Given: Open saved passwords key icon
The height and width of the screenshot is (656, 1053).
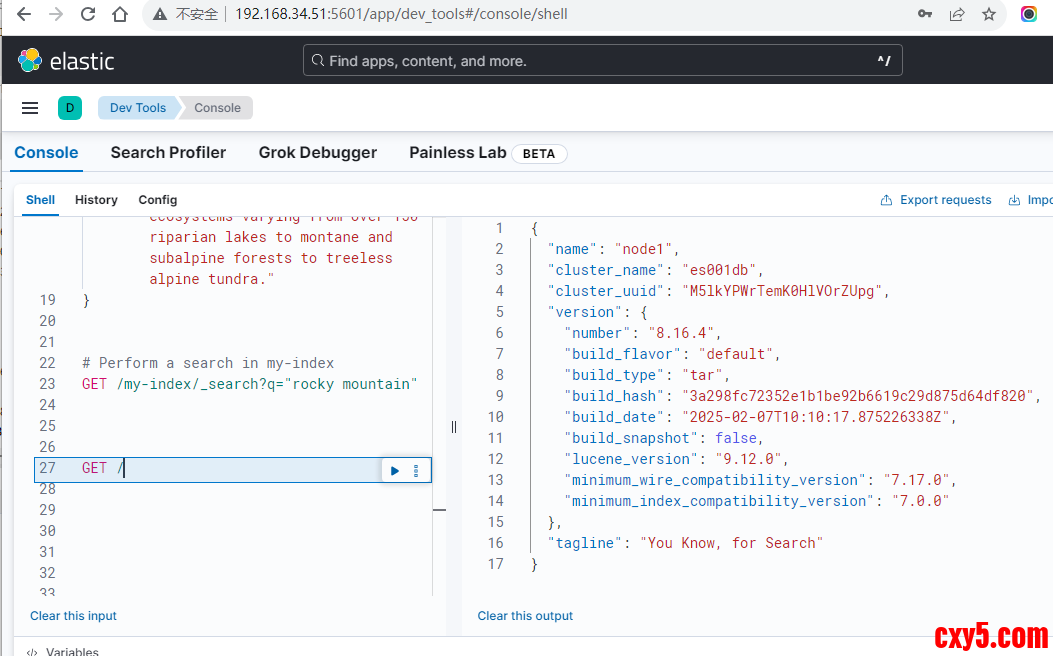Looking at the screenshot, I should click(x=925, y=15).
